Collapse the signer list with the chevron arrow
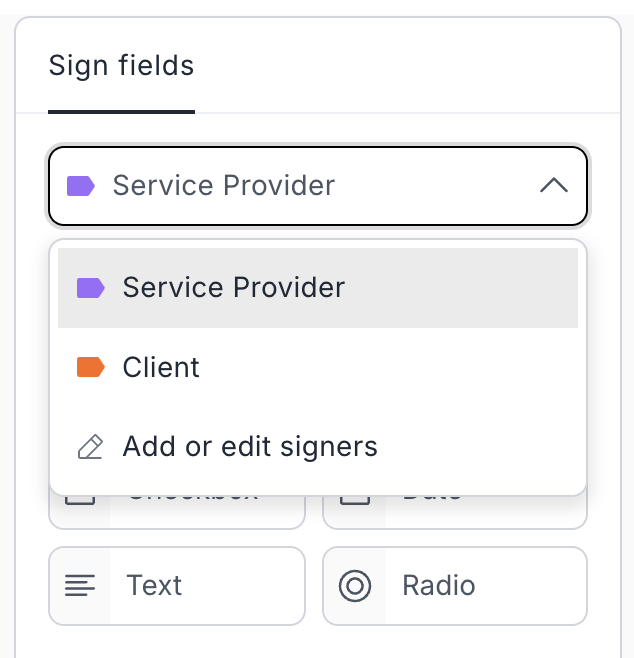 (x=553, y=186)
